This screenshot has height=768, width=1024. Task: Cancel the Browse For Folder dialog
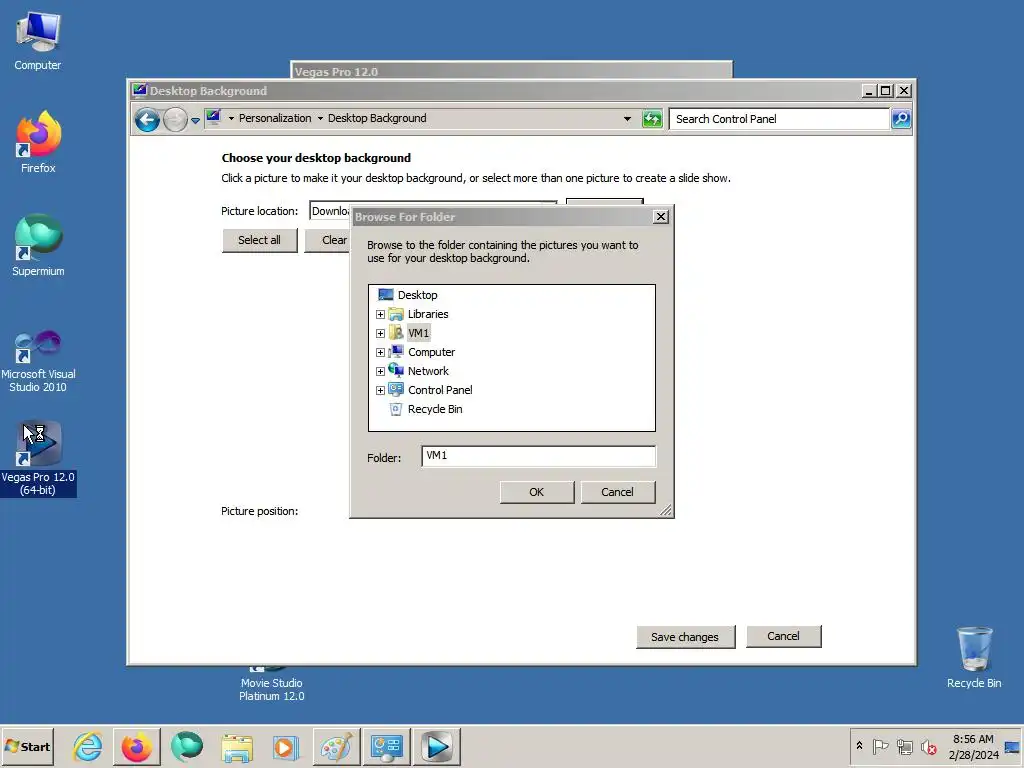pos(617,492)
